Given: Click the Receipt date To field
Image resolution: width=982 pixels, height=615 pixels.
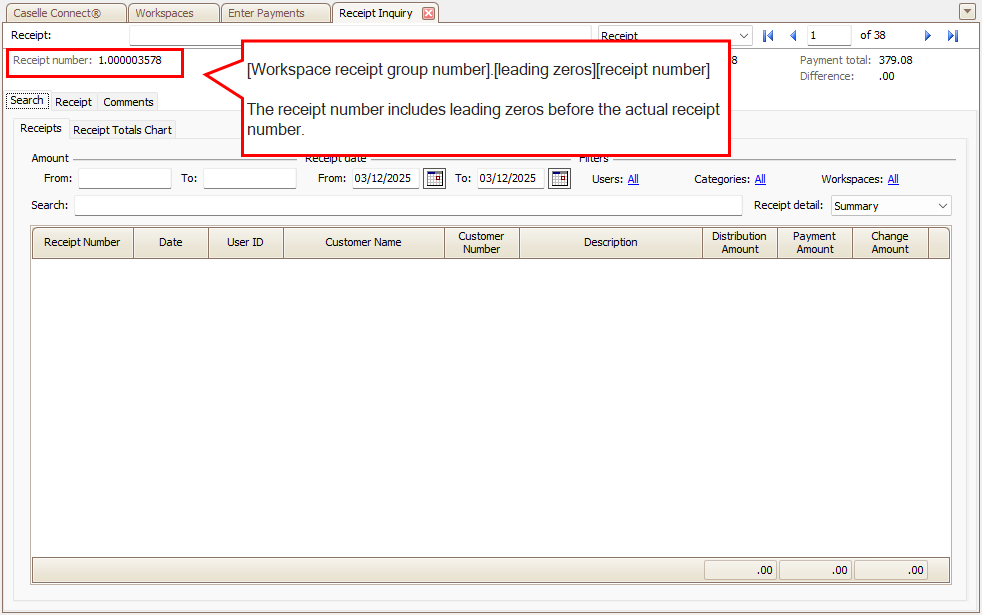Looking at the screenshot, I should click(x=510, y=178).
